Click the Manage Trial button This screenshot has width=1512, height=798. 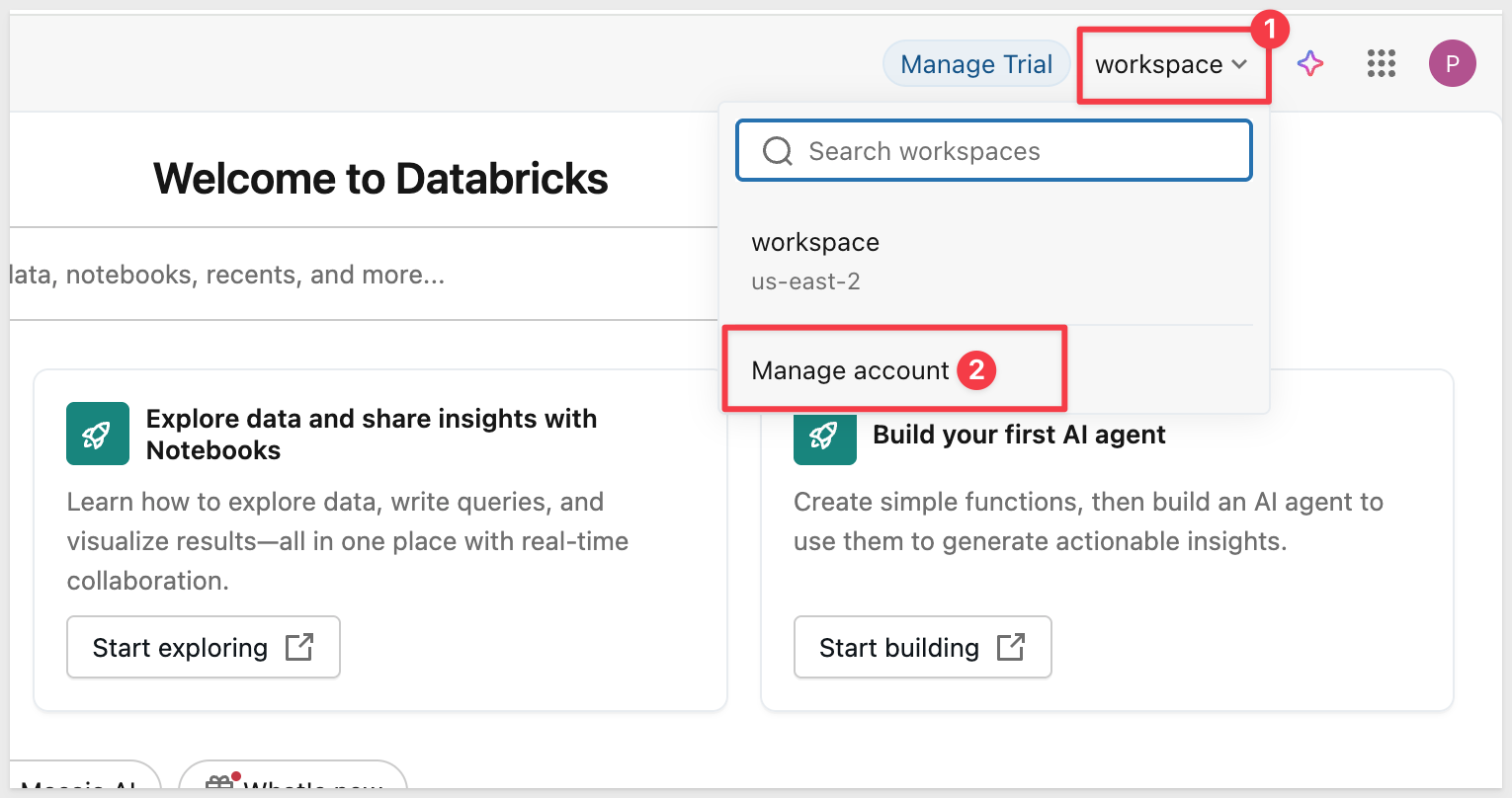click(x=976, y=65)
